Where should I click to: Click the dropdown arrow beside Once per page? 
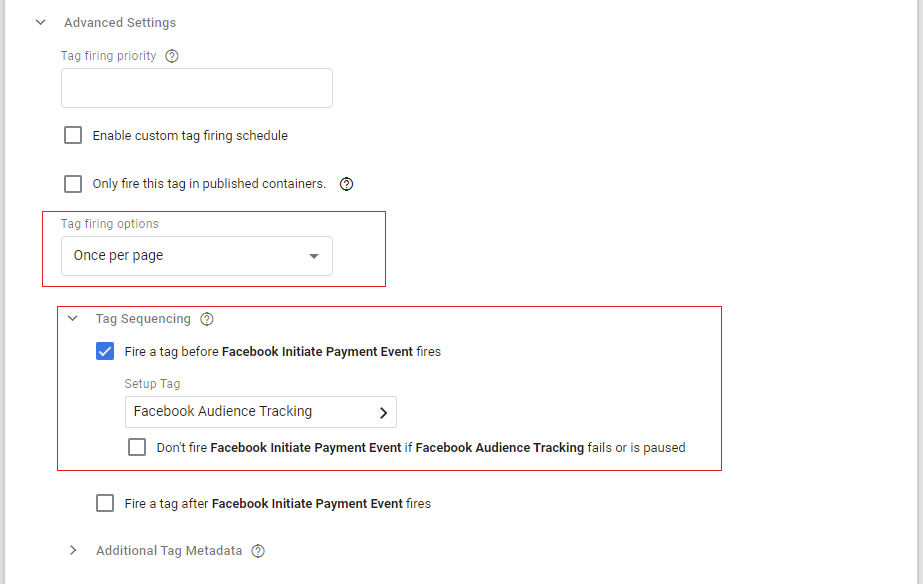(314, 257)
